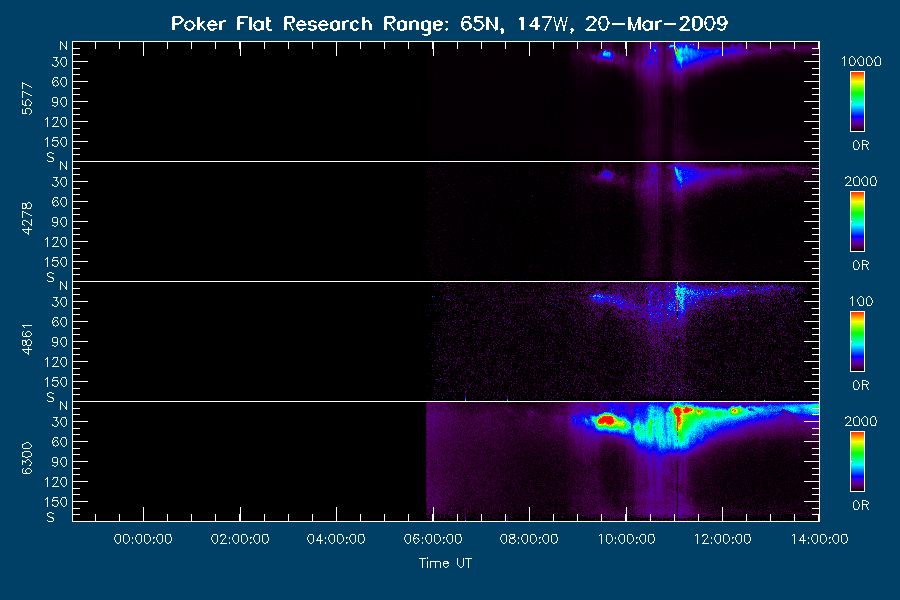Image resolution: width=900 pixels, height=600 pixels.
Task: Click the Time UT axis title
Action: pos(445,563)
